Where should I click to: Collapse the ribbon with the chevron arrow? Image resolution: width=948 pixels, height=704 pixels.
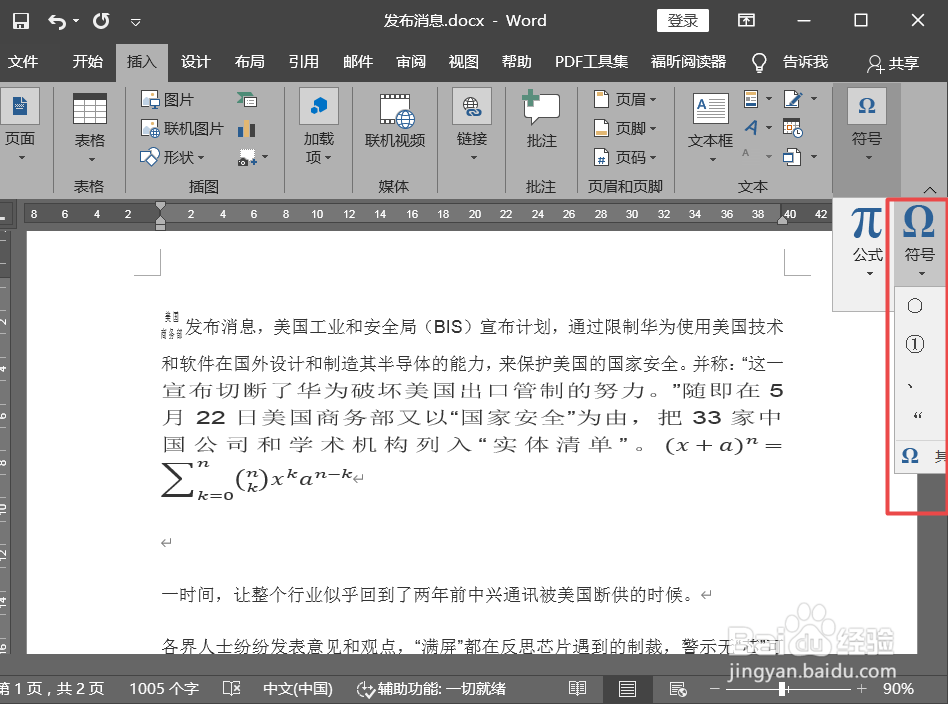tap(930, 190)
